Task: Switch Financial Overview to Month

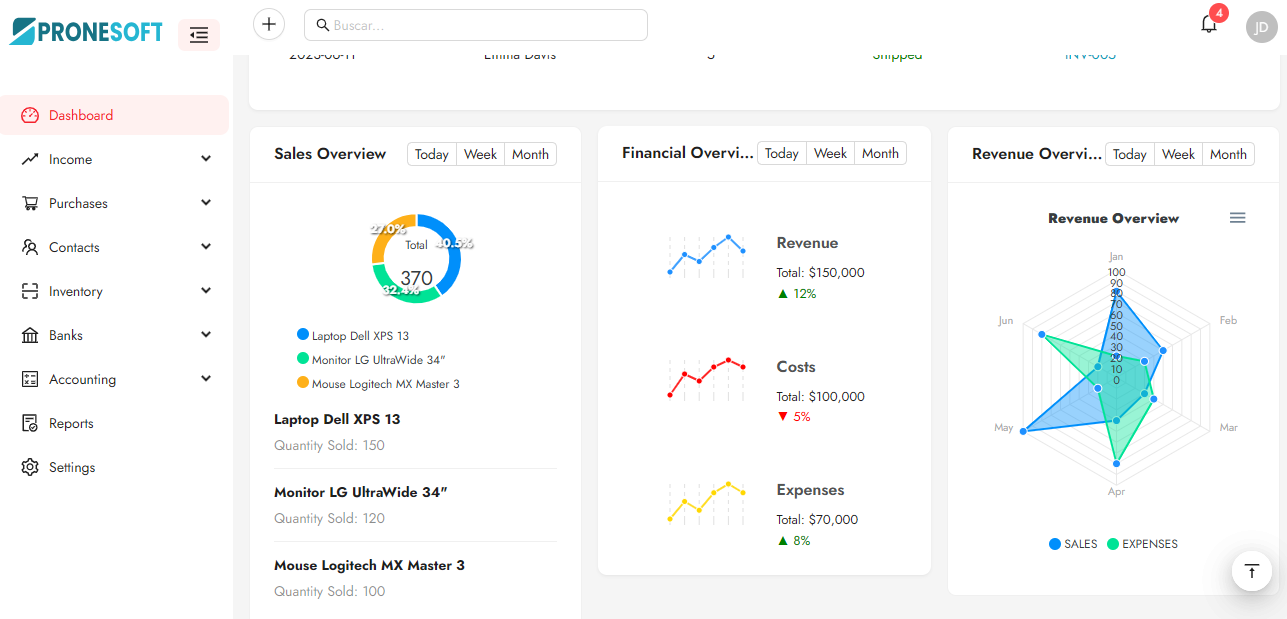Action: [x=880, y=153]
